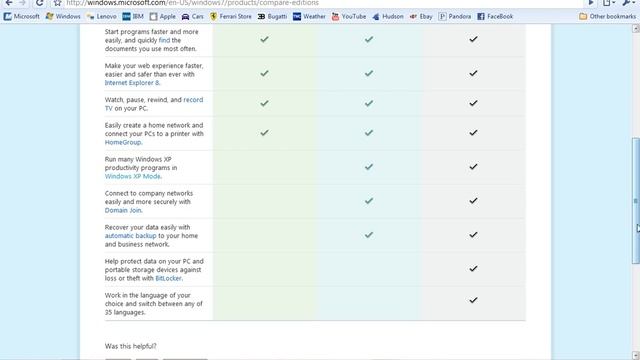
Task: Open the Windows bookmark
Action: coord(63,16)
